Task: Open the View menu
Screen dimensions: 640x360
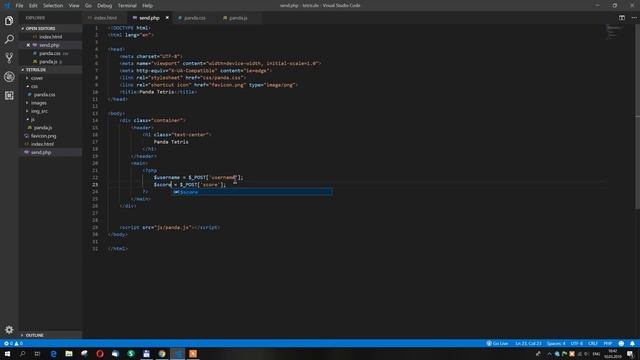Action: 74,6
